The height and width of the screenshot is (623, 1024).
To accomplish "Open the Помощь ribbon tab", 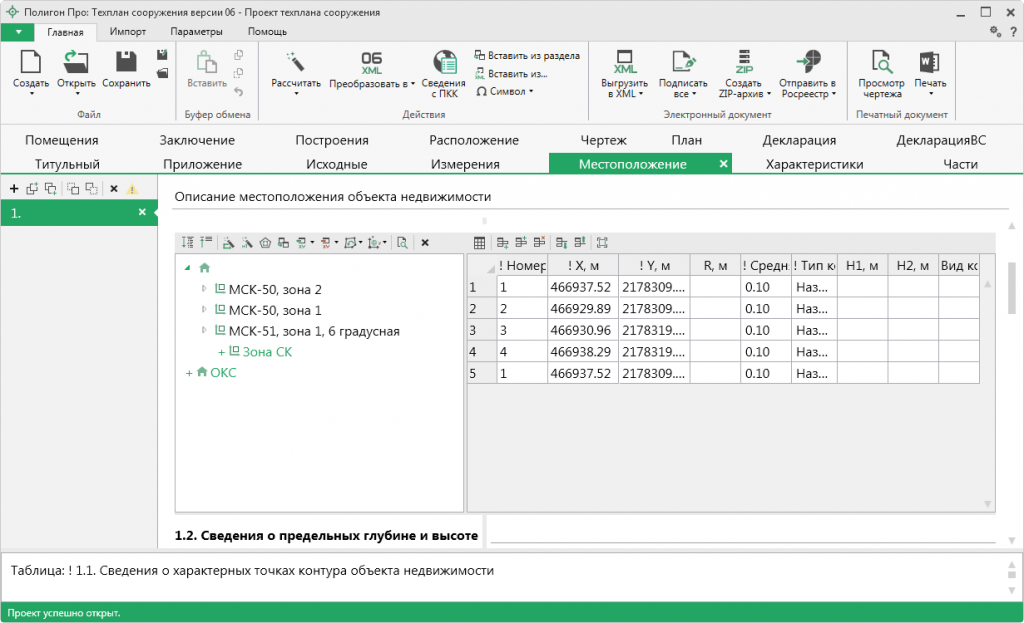I will coord(267,31).
